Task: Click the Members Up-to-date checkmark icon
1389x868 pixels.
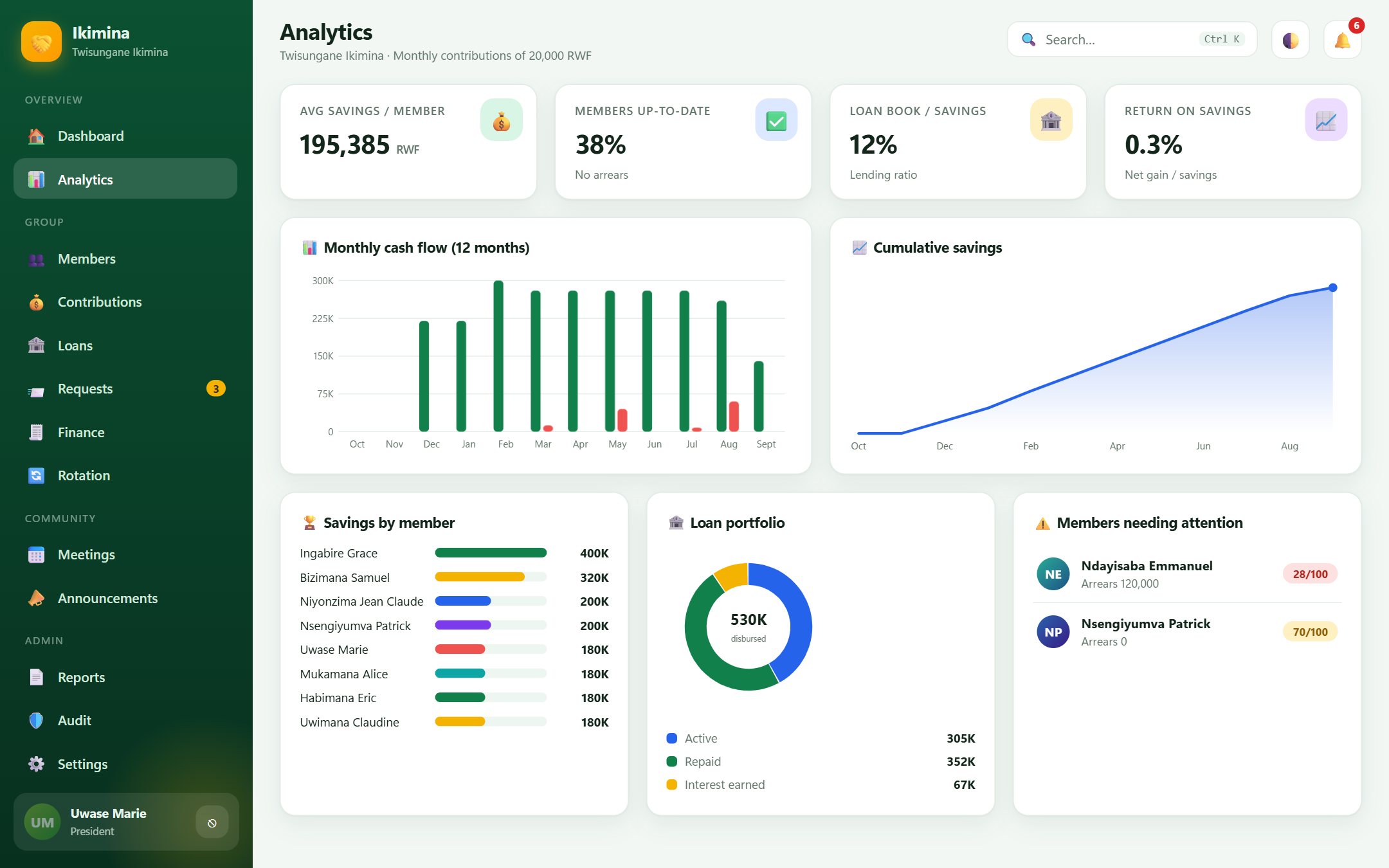Action: tap(776, 120)
